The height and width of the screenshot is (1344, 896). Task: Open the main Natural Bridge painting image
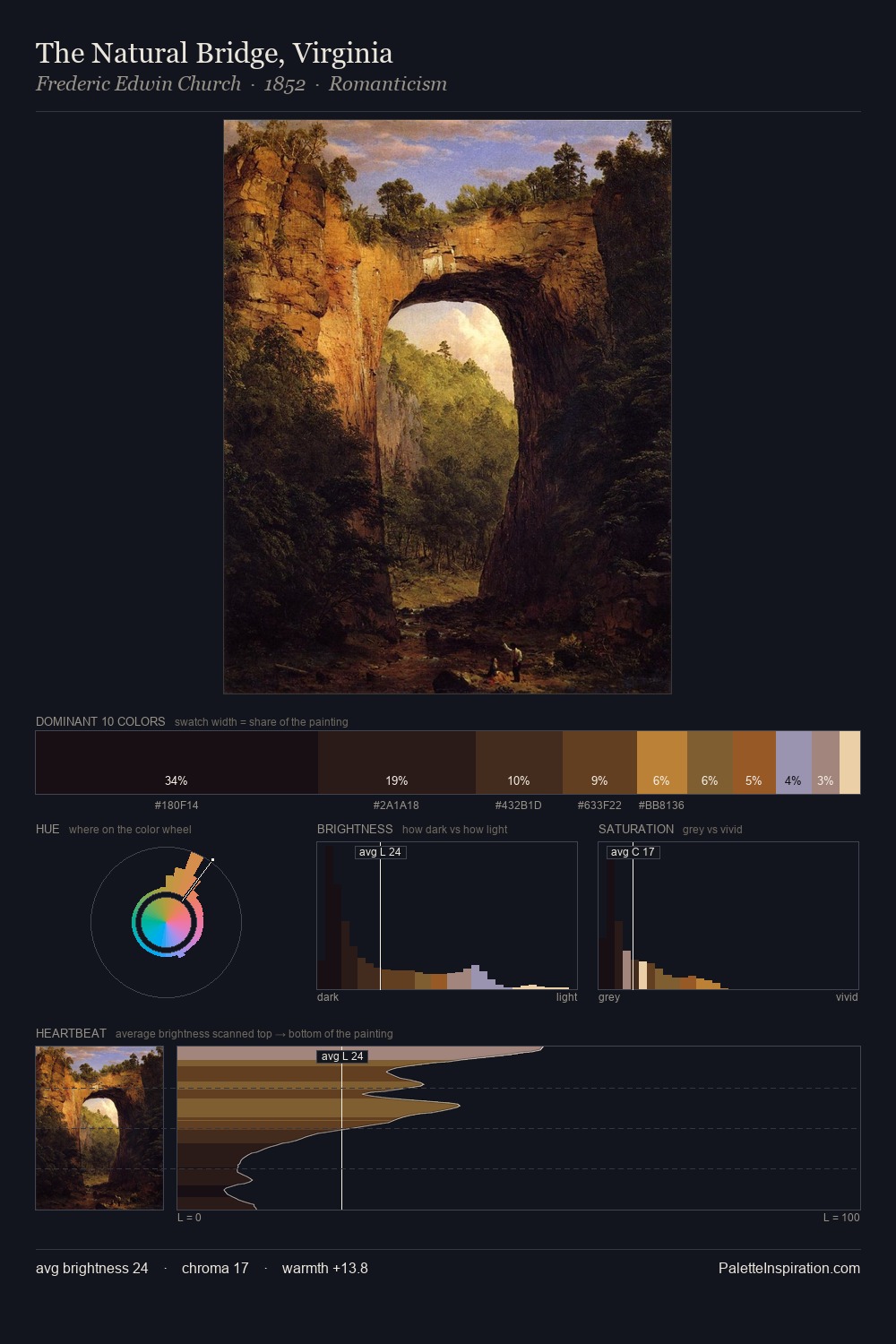coord(447,407)
